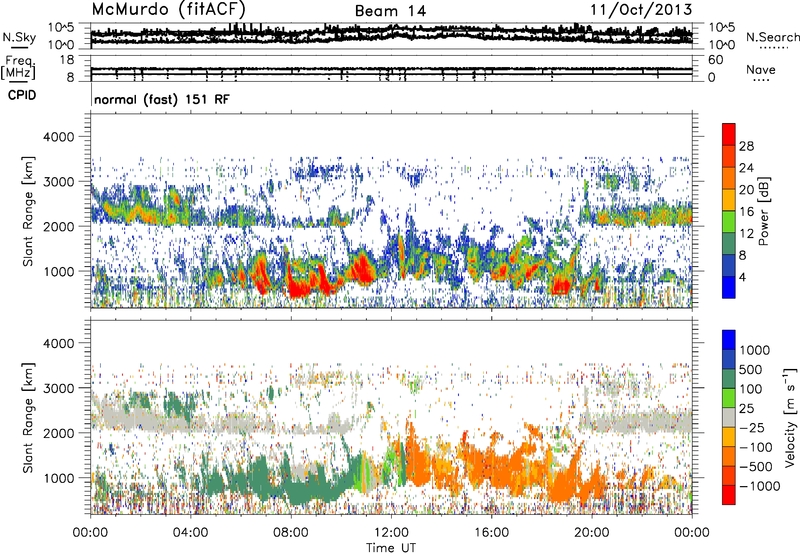Click the N.Sky noise trace panel
This screenshot has width=800, height=554.
(391, 36)
